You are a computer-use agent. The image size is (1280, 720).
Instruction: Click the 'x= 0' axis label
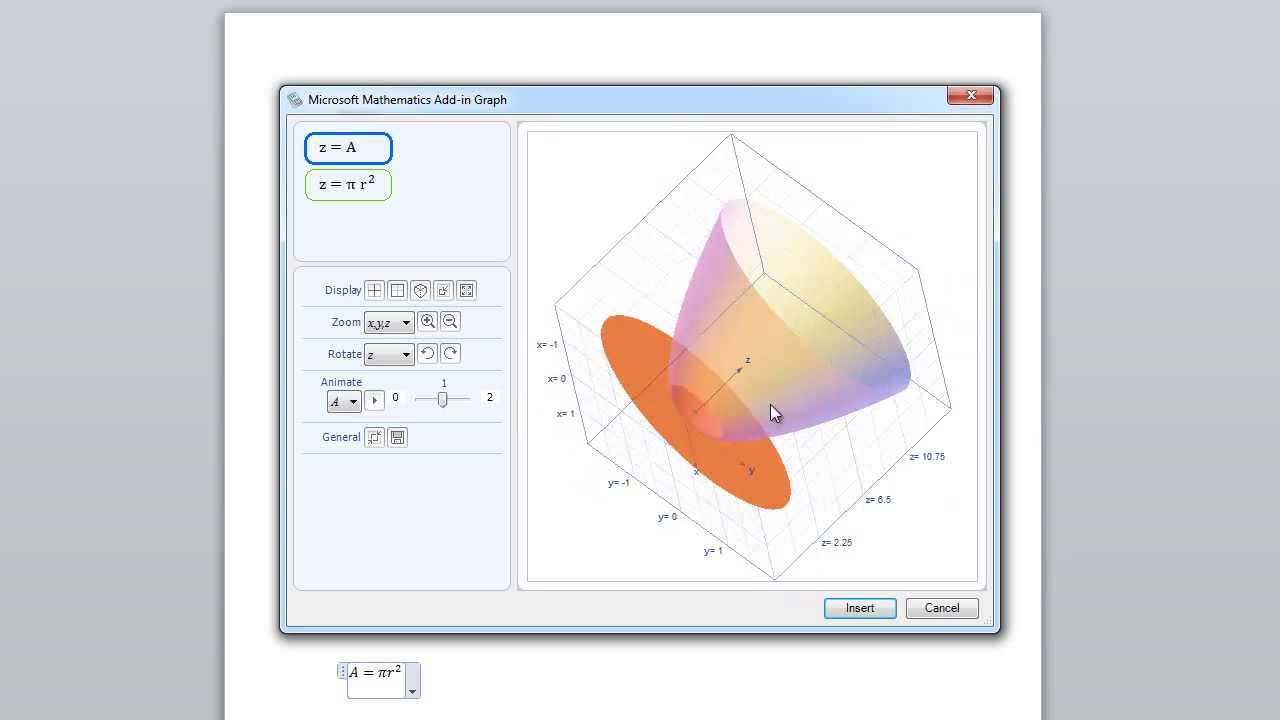click(557, 379)
